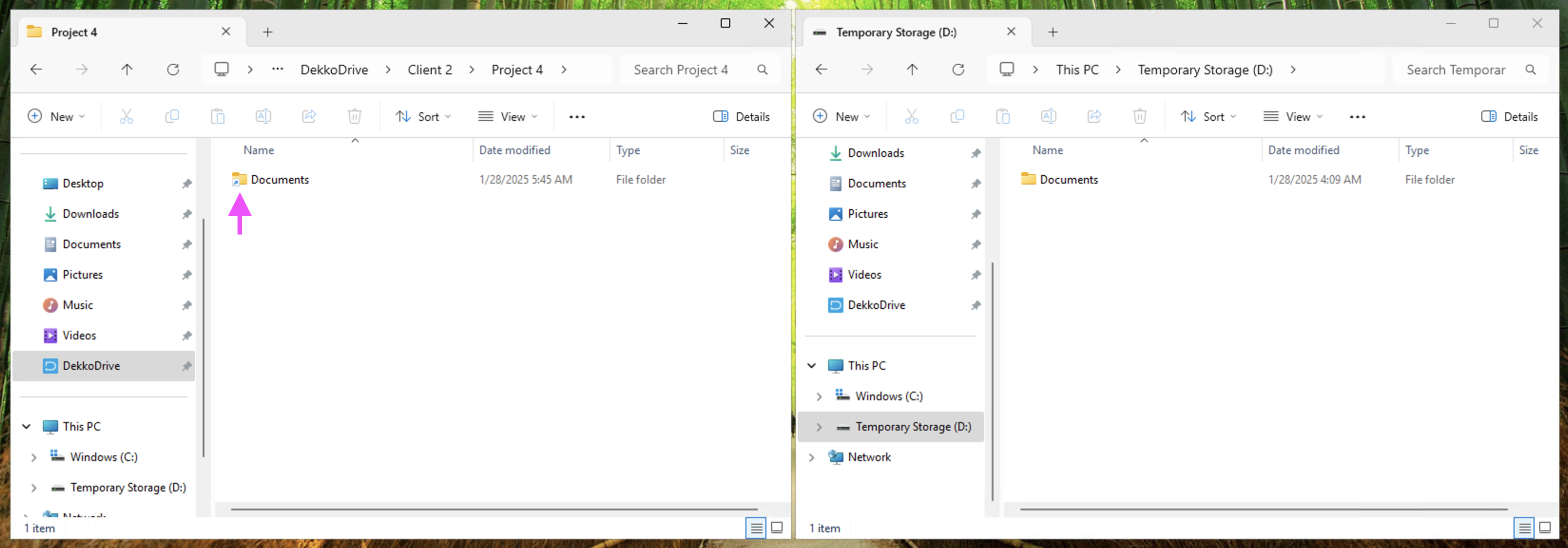The image size is (1568, 548).
Task: Click Delete trash icon in Temporary Storage window
Action: (x=1140, y=116)
